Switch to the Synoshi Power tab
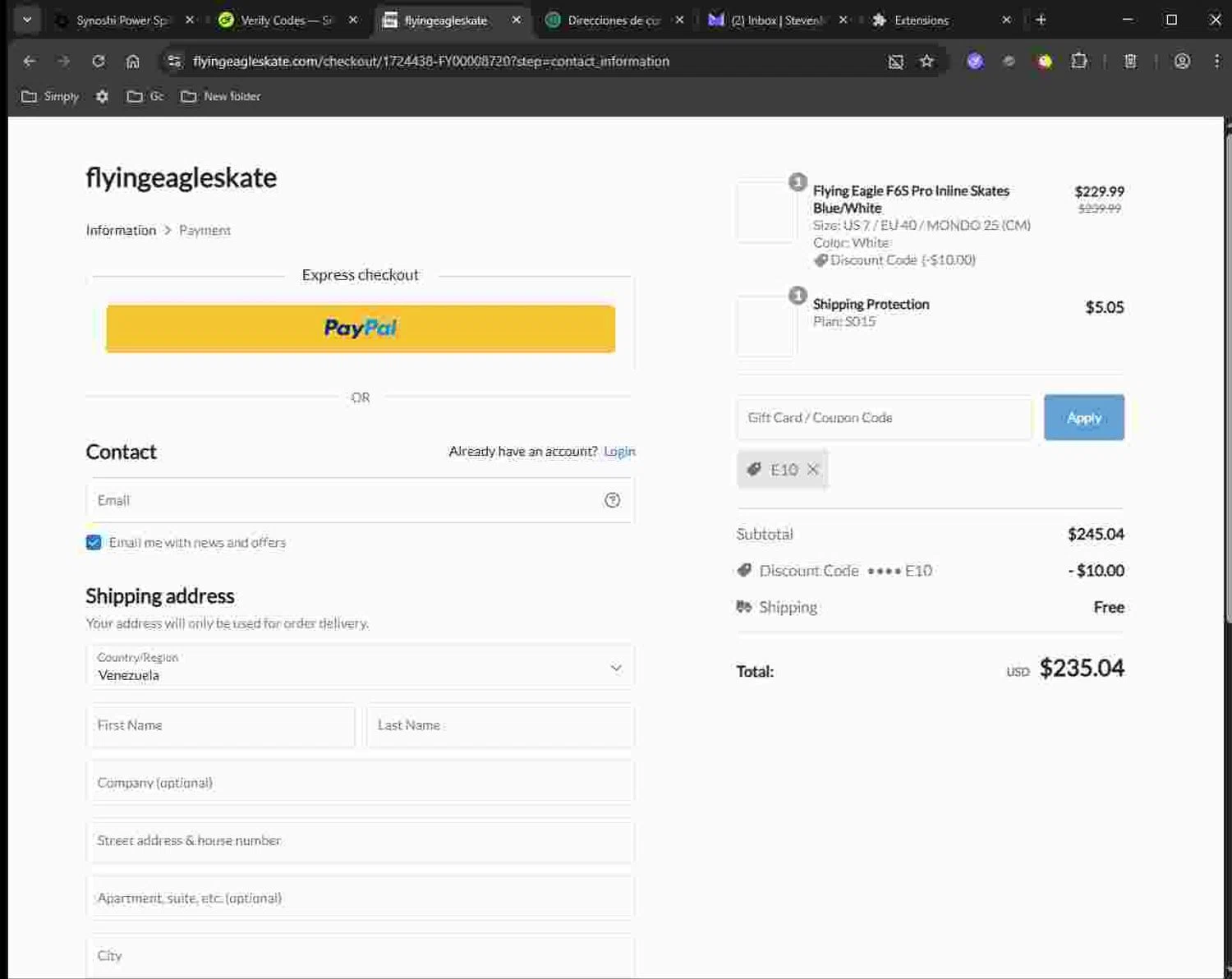The image size is (1232, 979). coord(122,20)
